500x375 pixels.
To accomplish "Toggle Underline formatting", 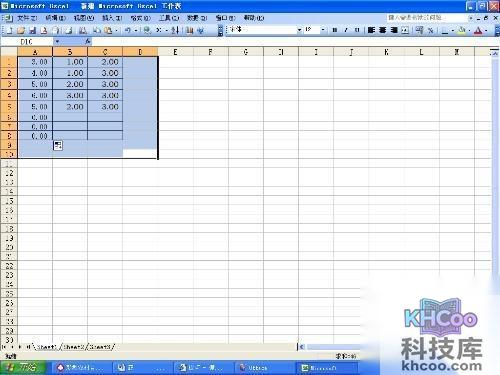I will coord(357,30).
